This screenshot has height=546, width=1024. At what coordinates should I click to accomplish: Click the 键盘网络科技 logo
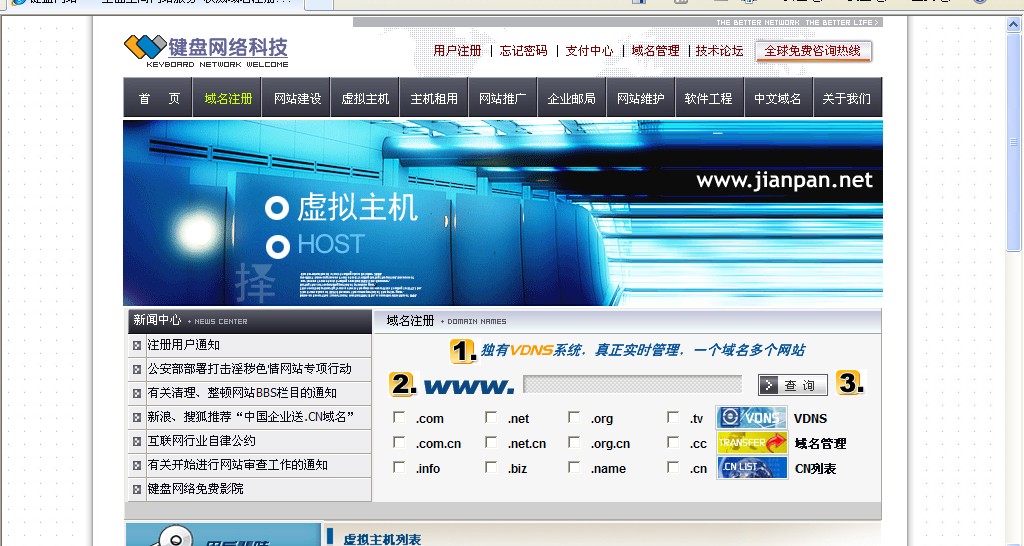(x=206, y=51)
